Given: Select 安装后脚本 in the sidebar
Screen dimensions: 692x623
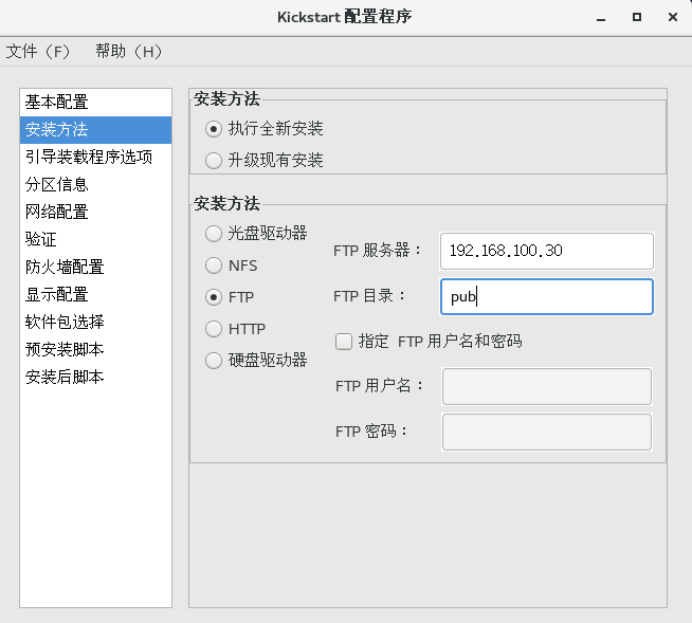Looking at the screenshot, I should coord(95,377).
